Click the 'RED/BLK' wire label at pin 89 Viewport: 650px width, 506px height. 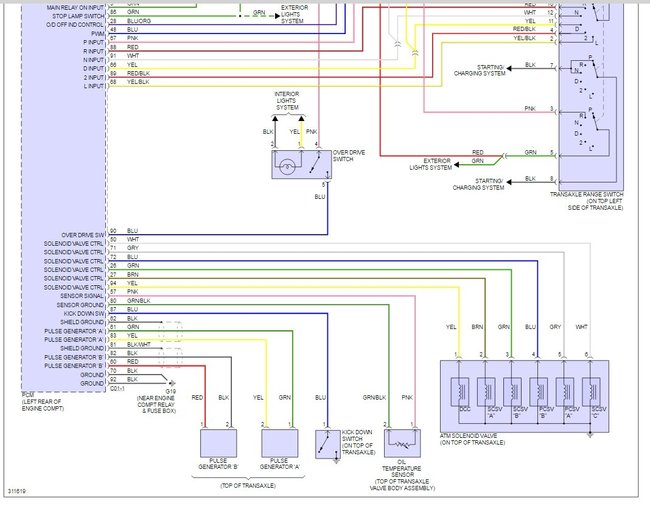coord(138,73)
